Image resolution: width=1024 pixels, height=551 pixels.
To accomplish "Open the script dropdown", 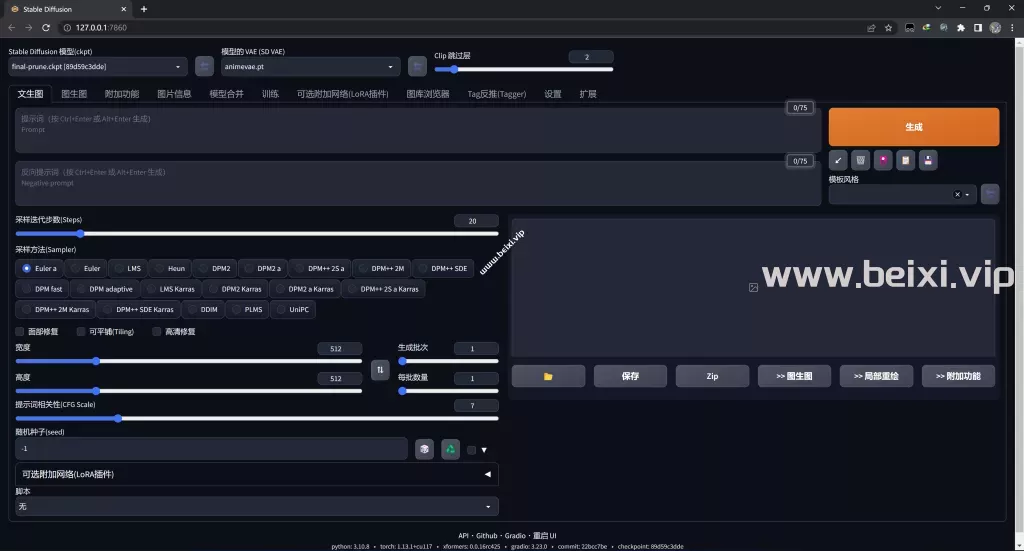I will (257, 507).
